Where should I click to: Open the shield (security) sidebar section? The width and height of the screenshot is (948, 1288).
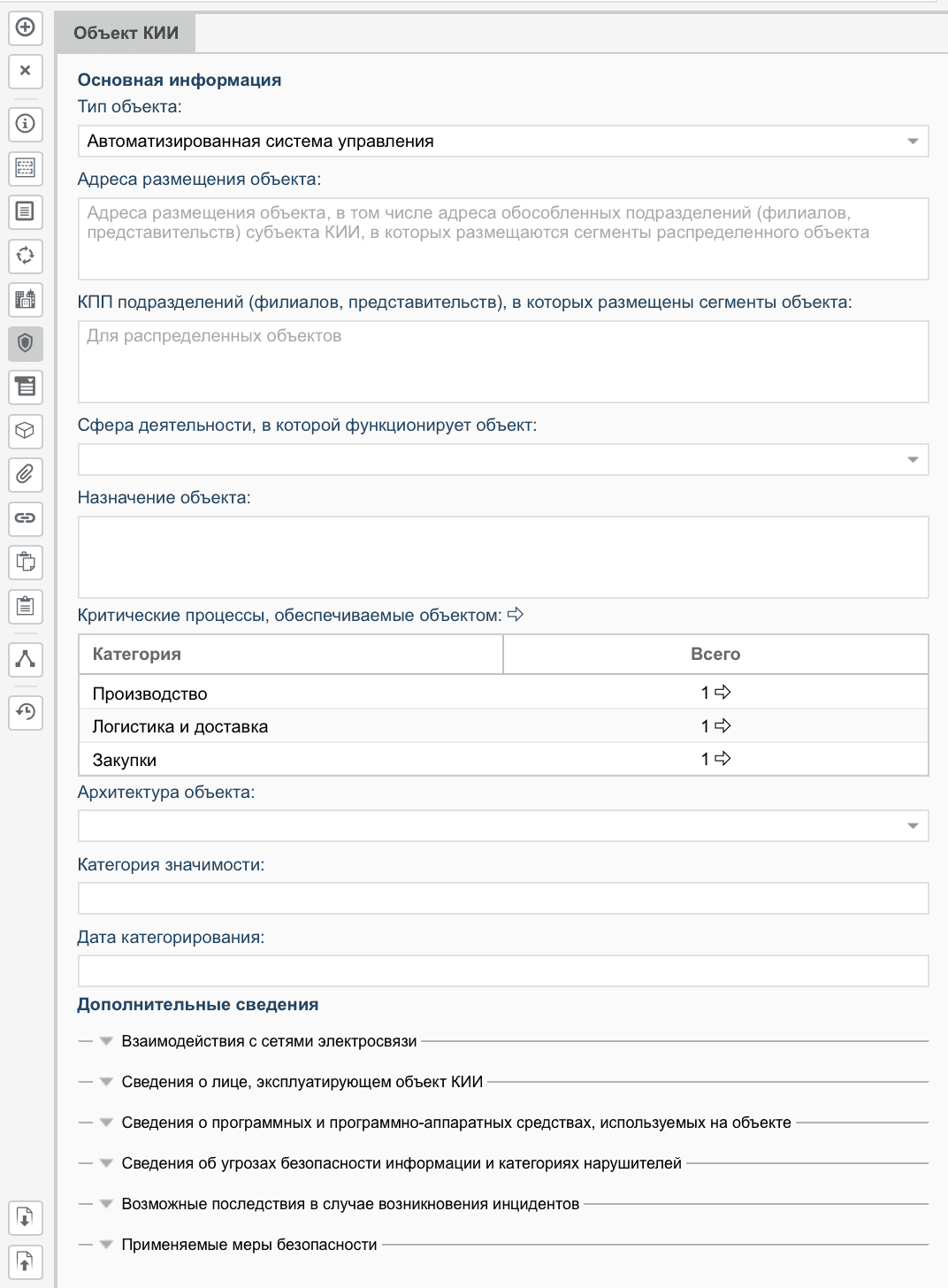pyautogui.click(x=26, y=343)
